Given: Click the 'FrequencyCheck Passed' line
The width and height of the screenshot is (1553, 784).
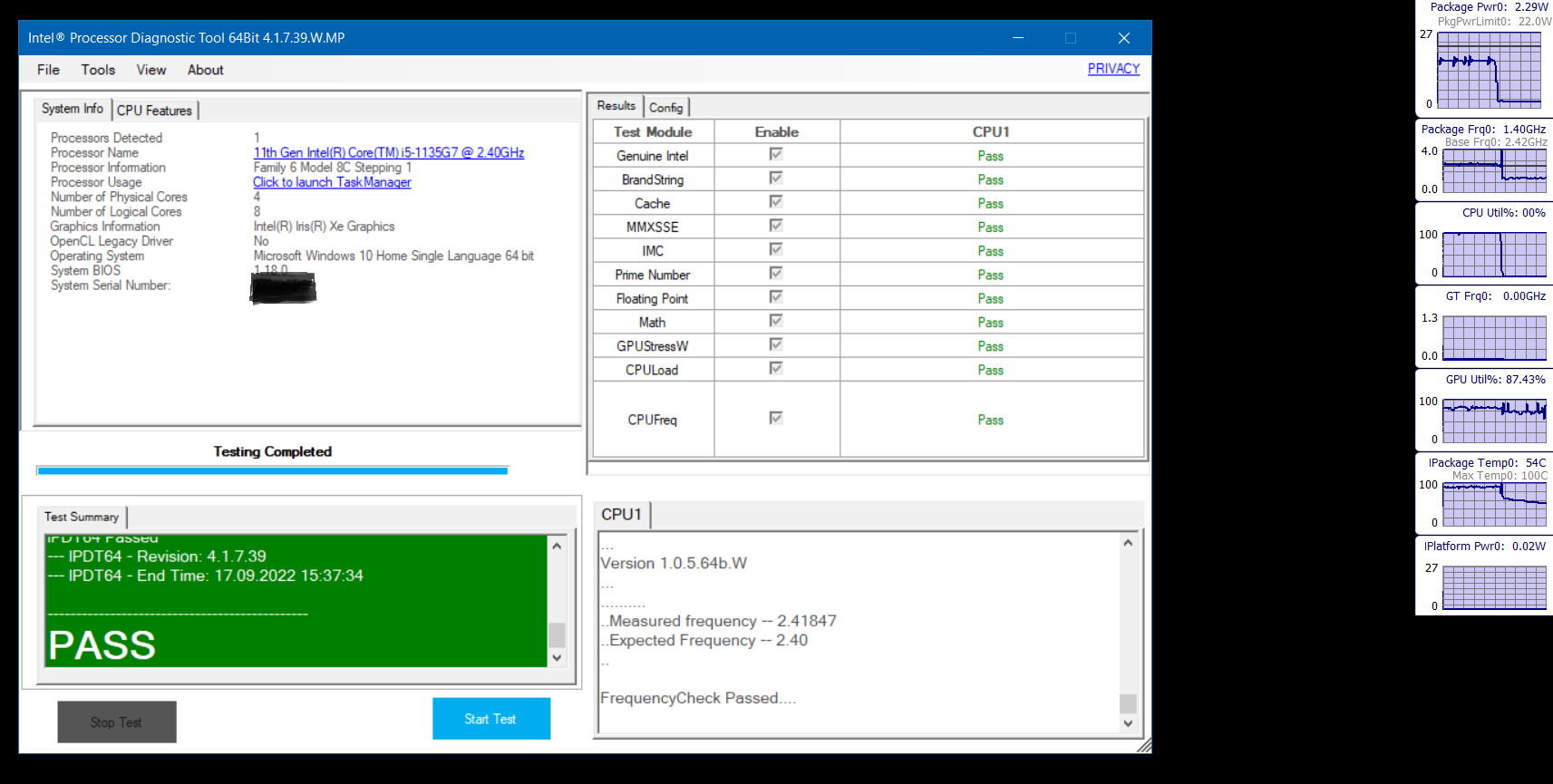Looking at the screenshot, I should [x=698, y=698].
